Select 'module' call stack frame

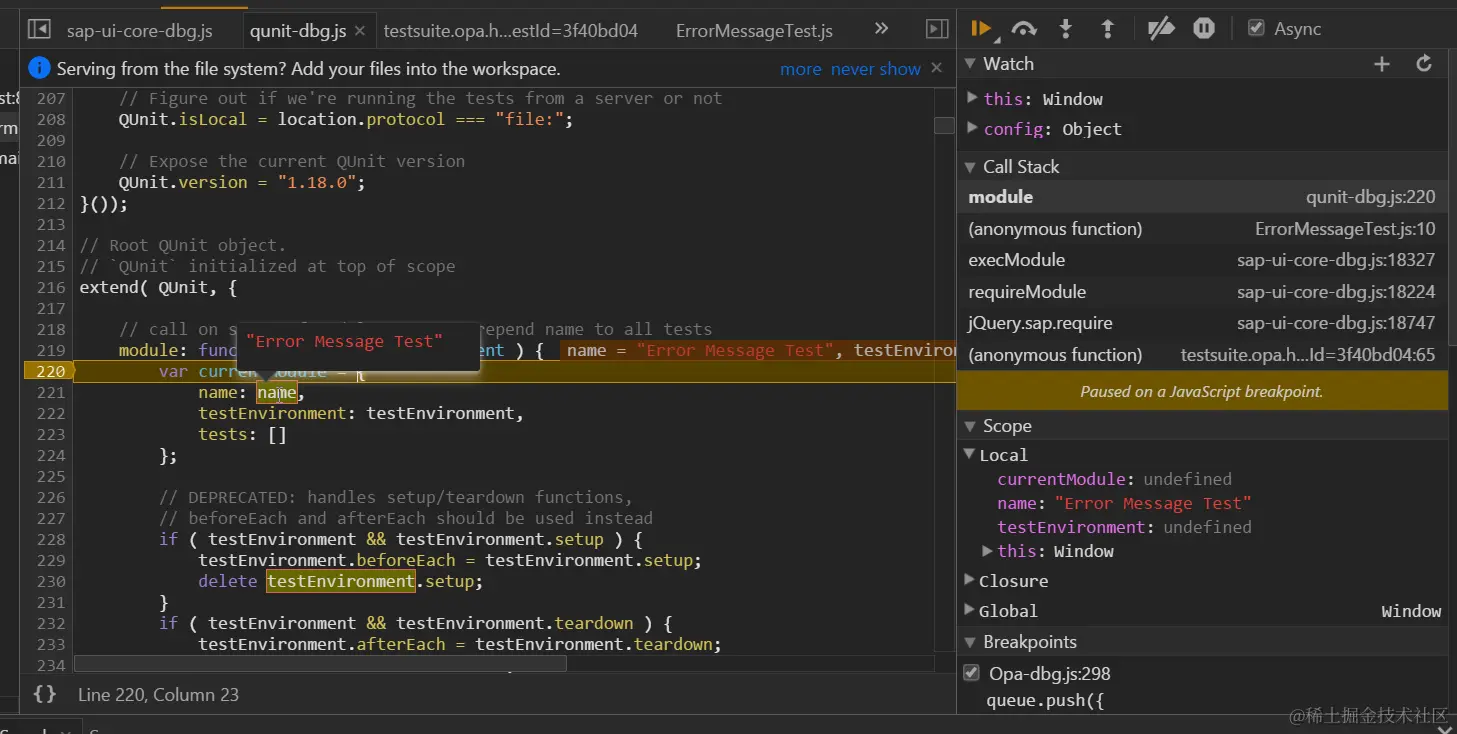coord(1202,197)
